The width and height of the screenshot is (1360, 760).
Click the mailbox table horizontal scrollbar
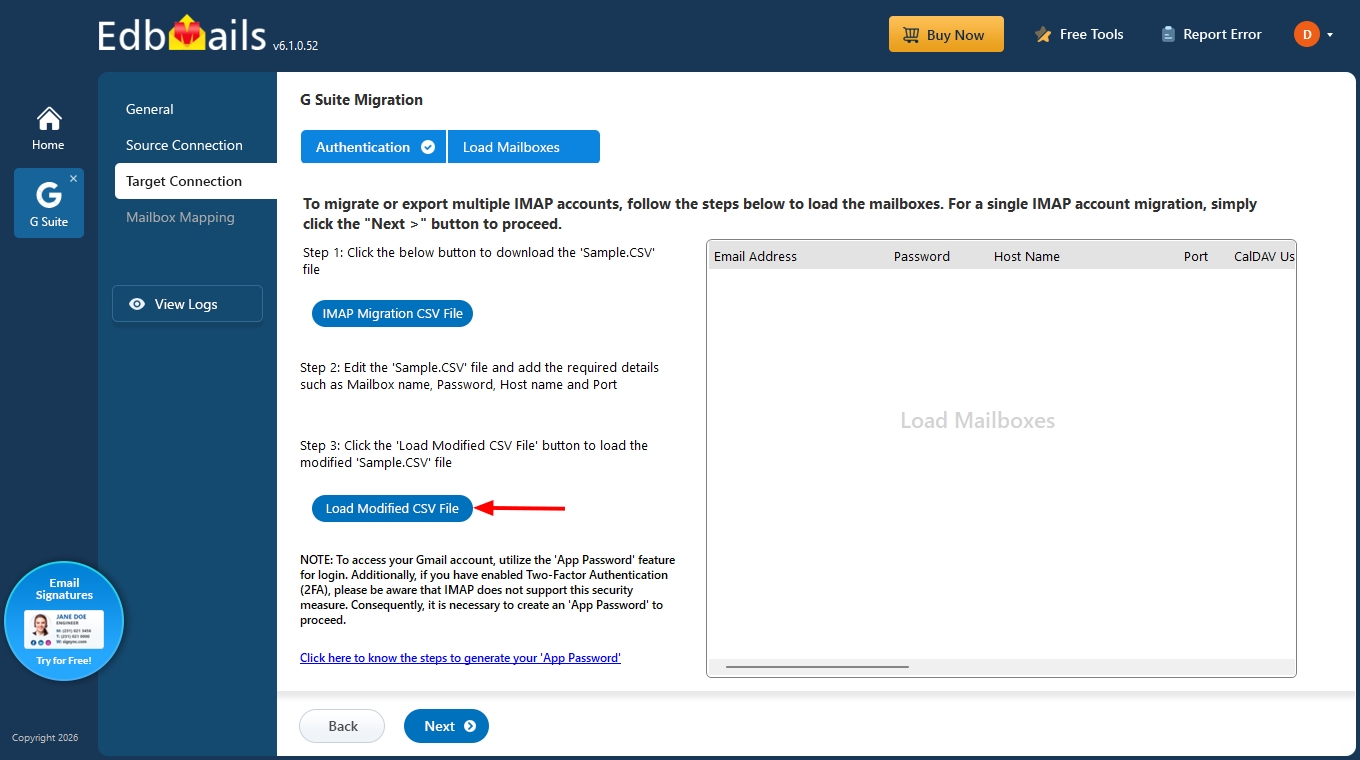click(x=817, y=666)
